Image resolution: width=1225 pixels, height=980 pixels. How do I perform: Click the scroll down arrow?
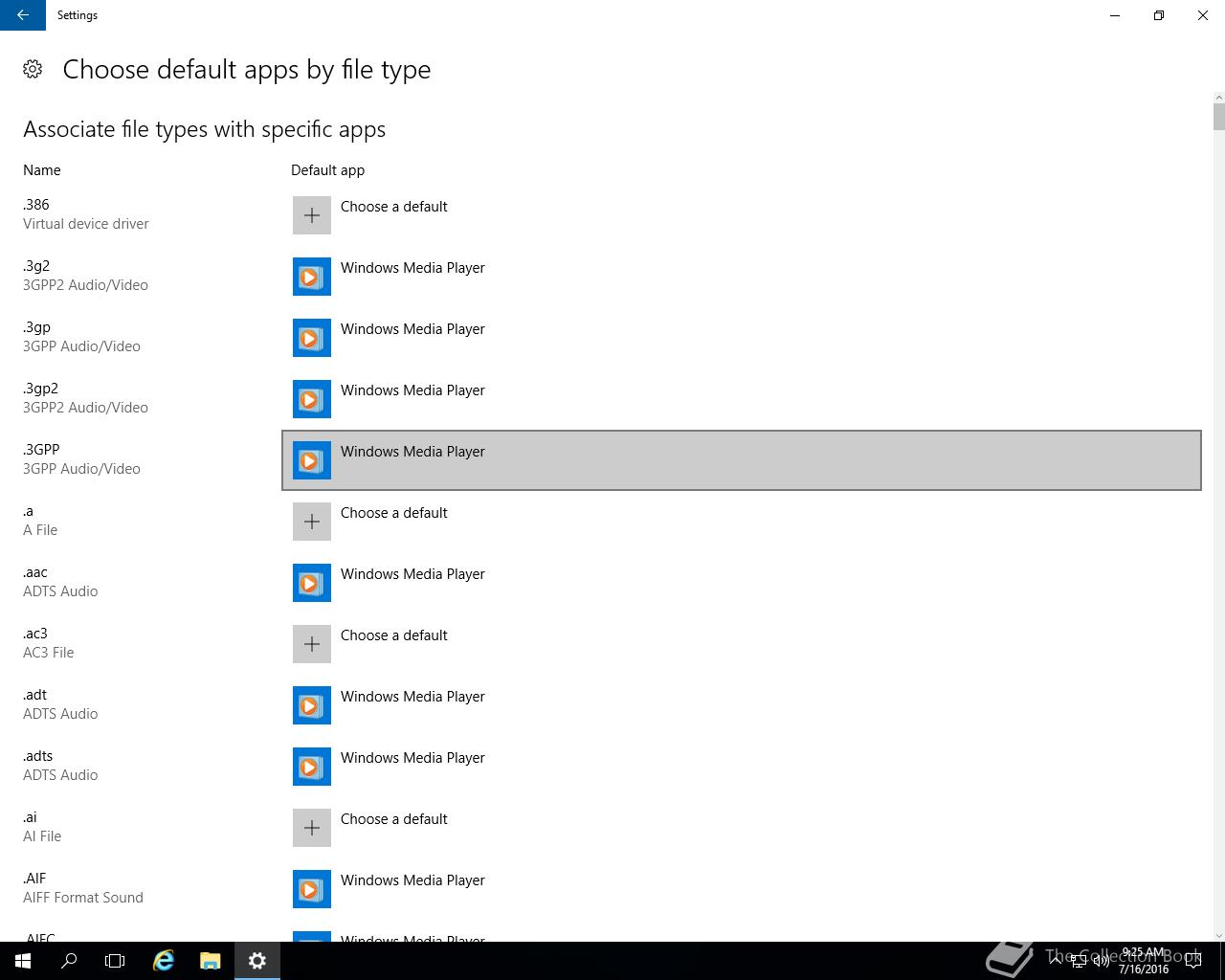coord(1218,935)
